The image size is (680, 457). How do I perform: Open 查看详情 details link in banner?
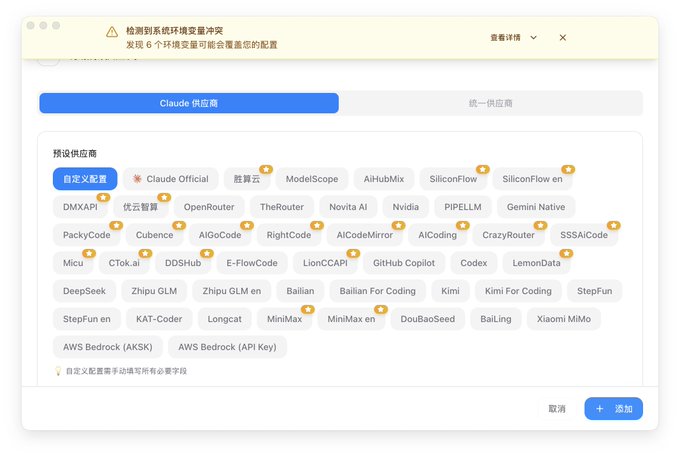[x=505, y=38]
